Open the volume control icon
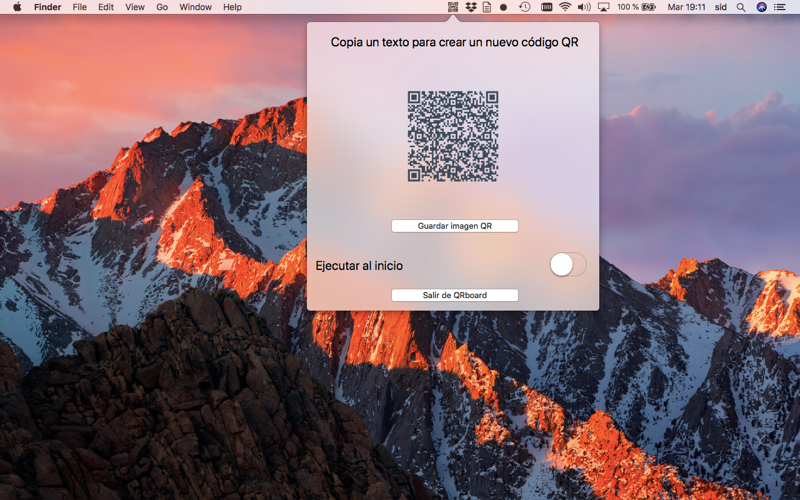Screen dimensions: 800x500 pyautogui.click(x=584, y=7)
